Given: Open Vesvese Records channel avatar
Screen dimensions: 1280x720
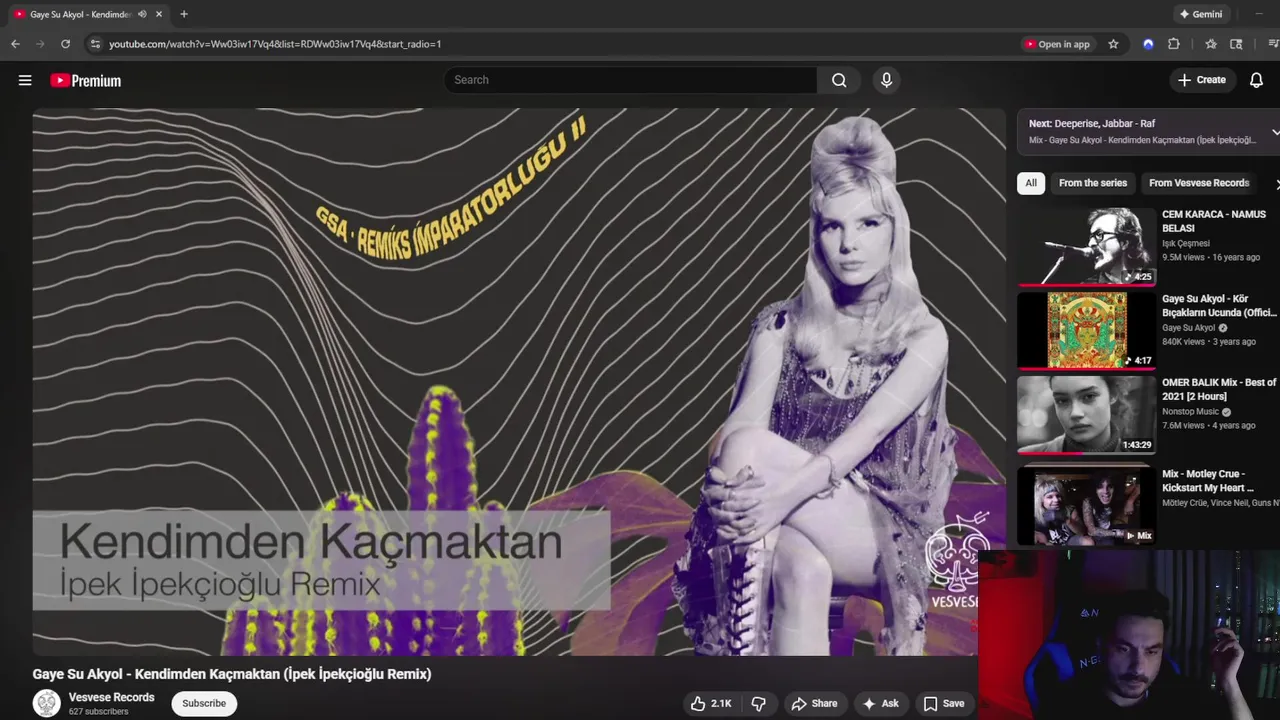Looking at the screenshot, I should [47, 703].
